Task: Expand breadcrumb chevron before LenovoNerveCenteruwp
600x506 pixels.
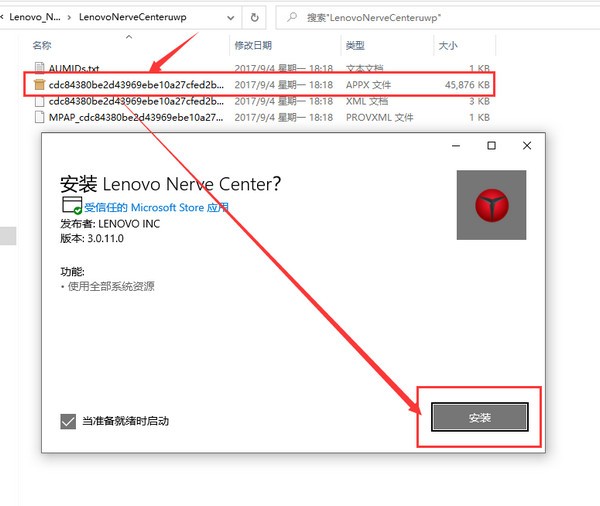Action: [x=68, y=17]
